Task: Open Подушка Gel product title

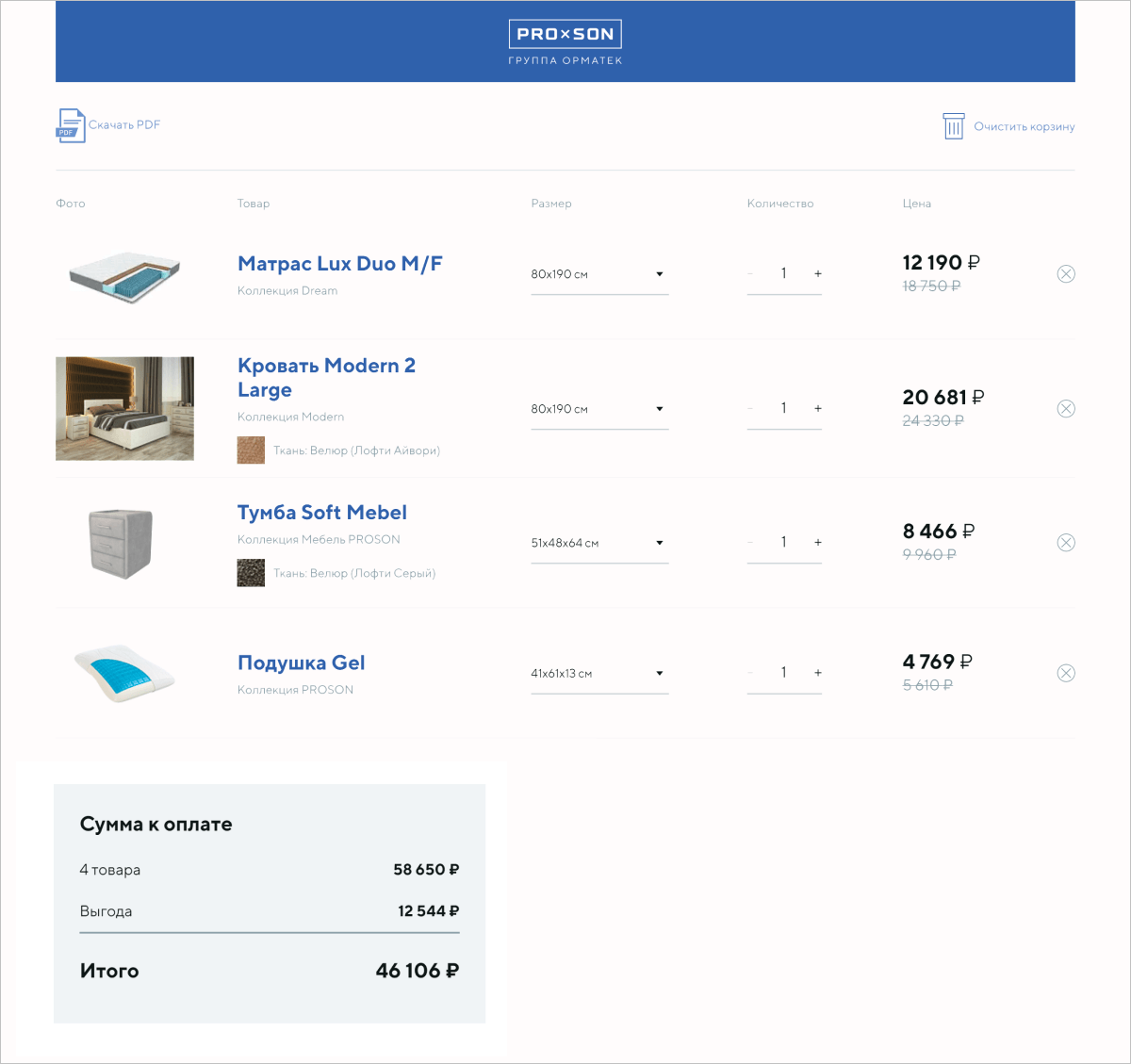Action: point(302,663)
